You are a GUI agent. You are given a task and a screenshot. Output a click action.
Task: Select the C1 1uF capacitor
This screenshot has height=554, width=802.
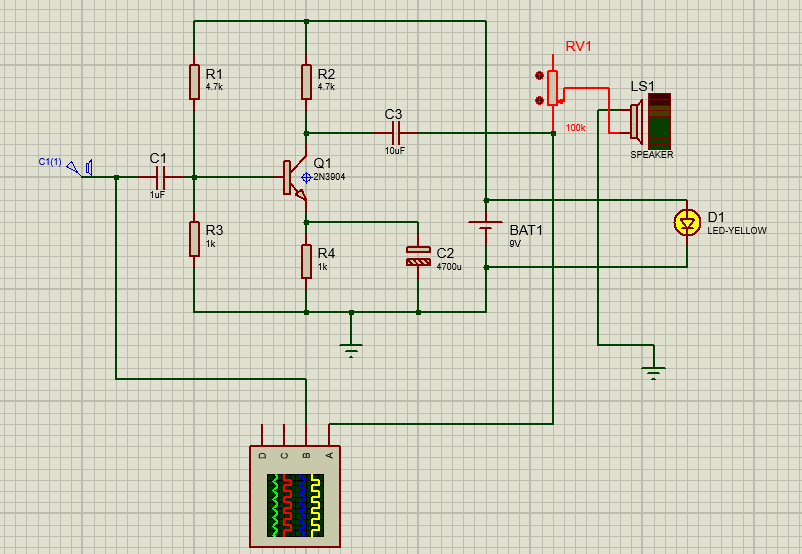[161, 178]
